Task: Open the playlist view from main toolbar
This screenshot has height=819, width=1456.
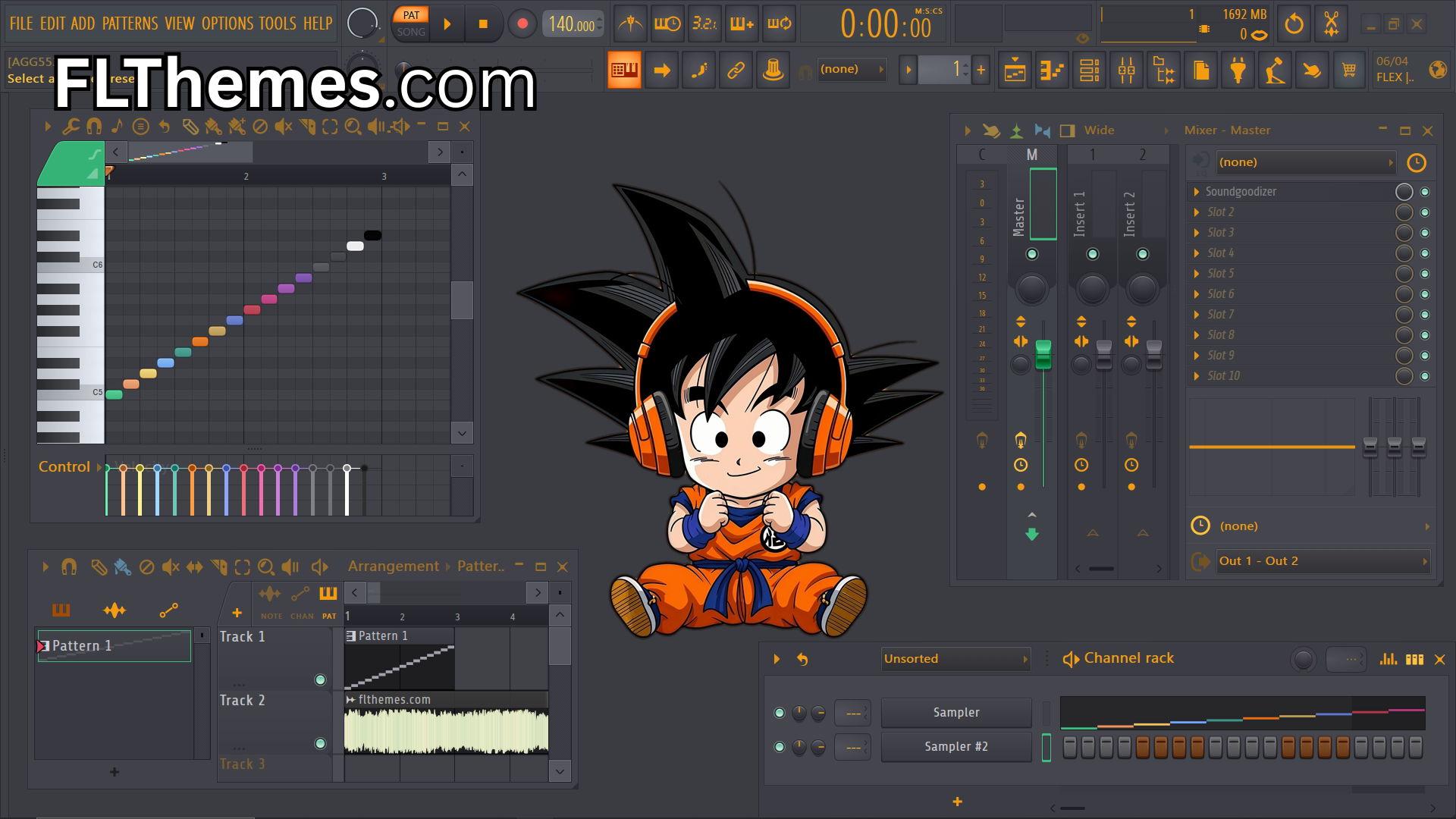Action: pyautogui.click(x=1015, y=71)
